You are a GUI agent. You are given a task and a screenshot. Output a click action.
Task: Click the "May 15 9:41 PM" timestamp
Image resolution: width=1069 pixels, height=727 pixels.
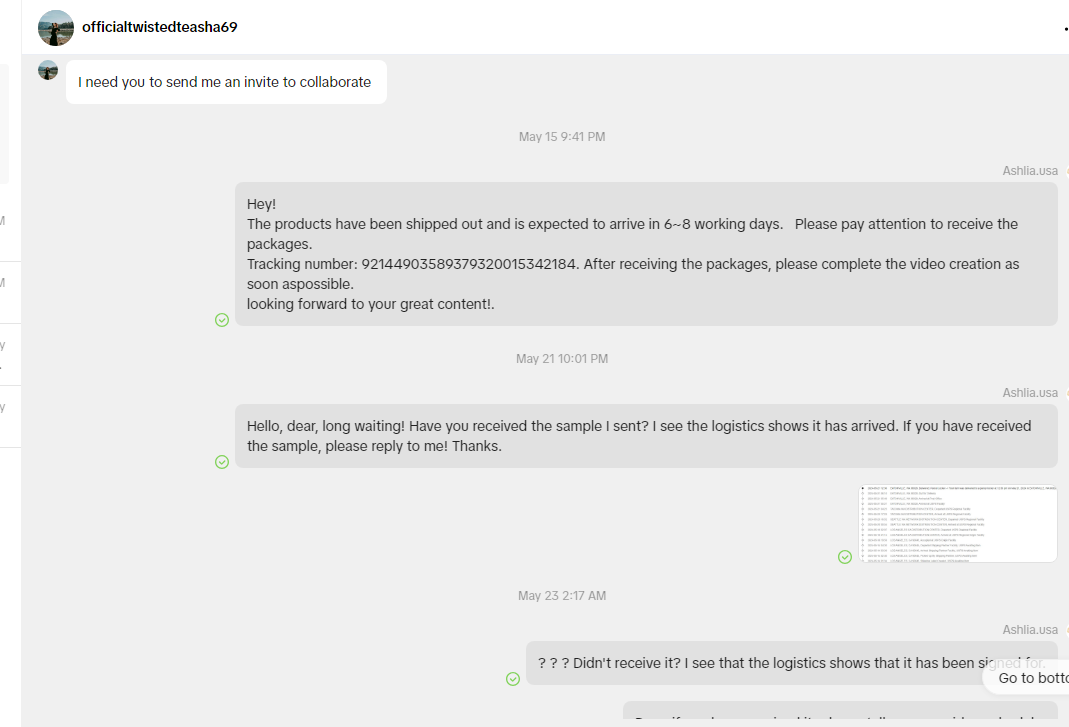[562, 137]
